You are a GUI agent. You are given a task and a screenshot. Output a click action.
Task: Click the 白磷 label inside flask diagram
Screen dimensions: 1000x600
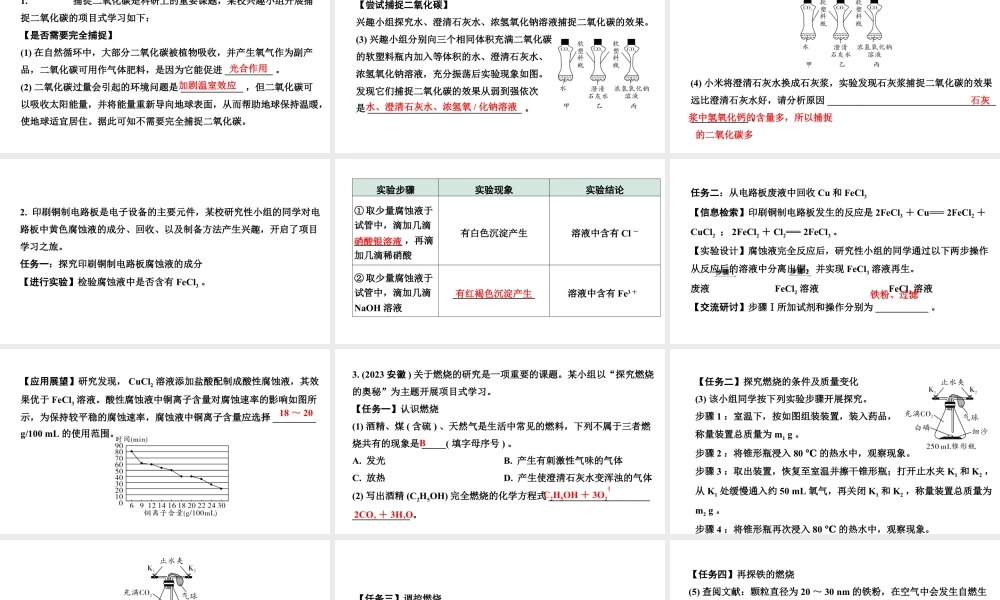[x=920, y=427]
